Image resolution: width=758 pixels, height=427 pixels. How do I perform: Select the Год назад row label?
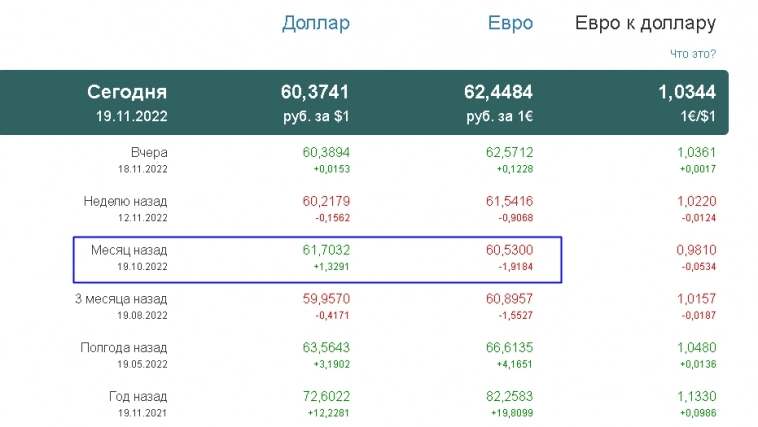tap(138, 396)
